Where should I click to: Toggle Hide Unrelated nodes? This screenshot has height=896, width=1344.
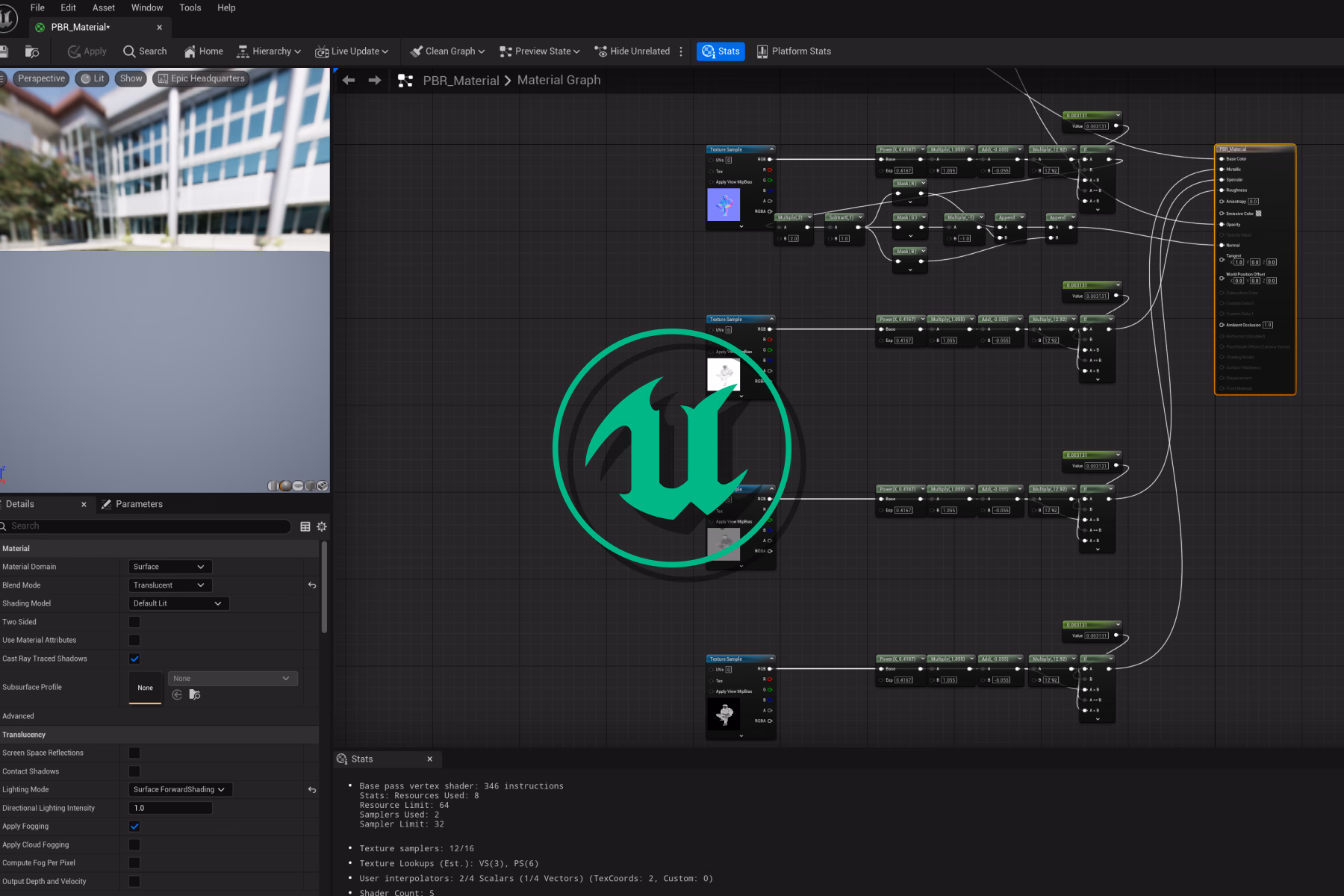(x=632, y=51)
